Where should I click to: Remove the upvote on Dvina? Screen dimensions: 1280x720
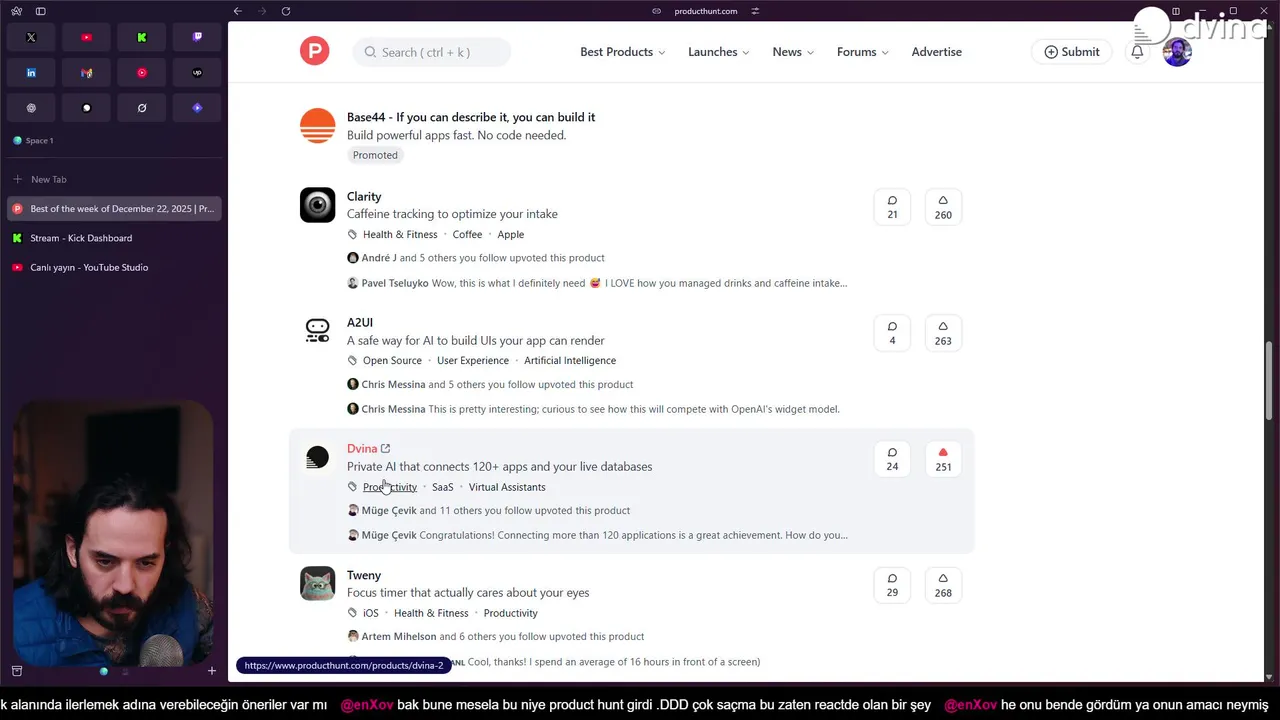point(943,459)
